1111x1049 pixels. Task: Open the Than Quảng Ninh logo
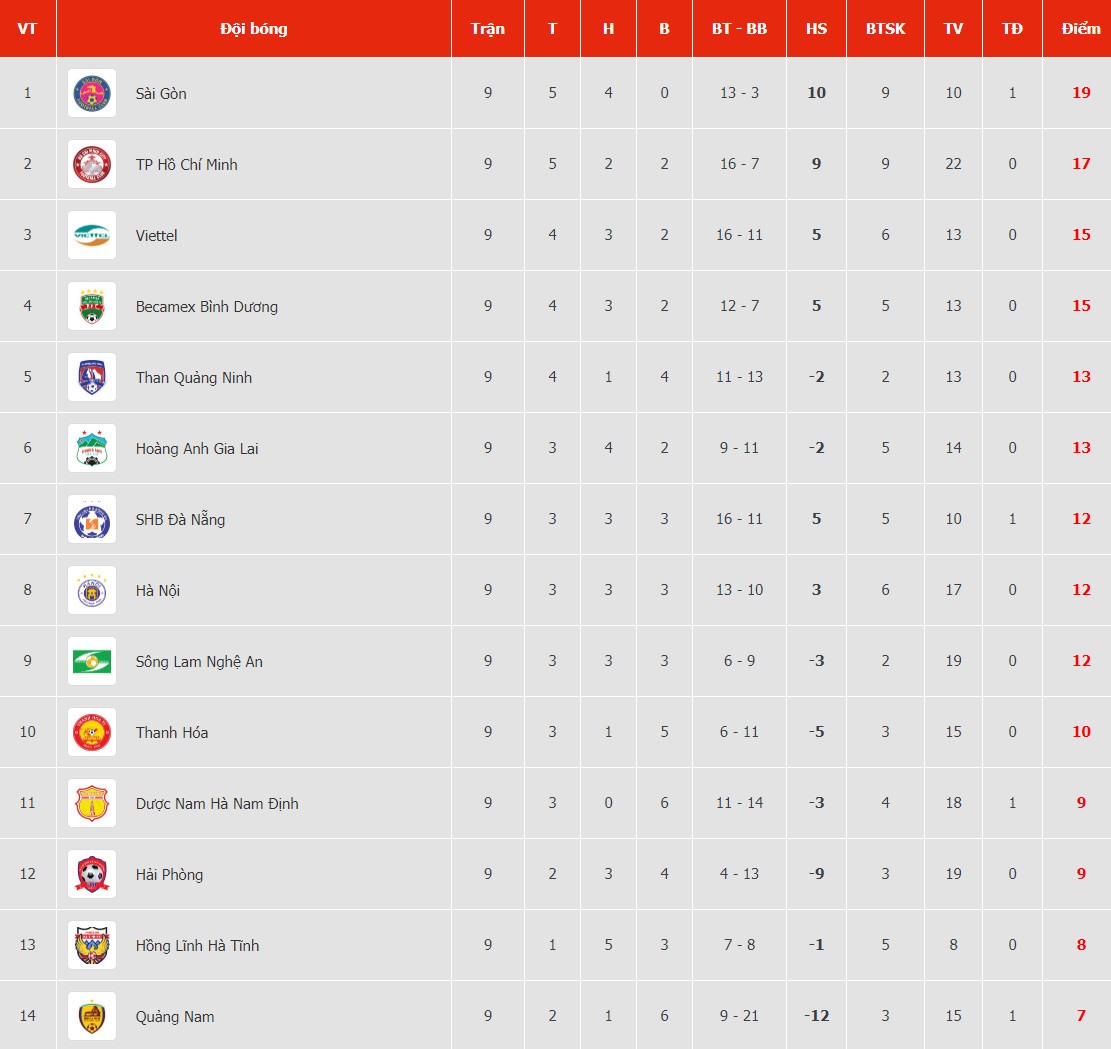click(x=92, y=377)
